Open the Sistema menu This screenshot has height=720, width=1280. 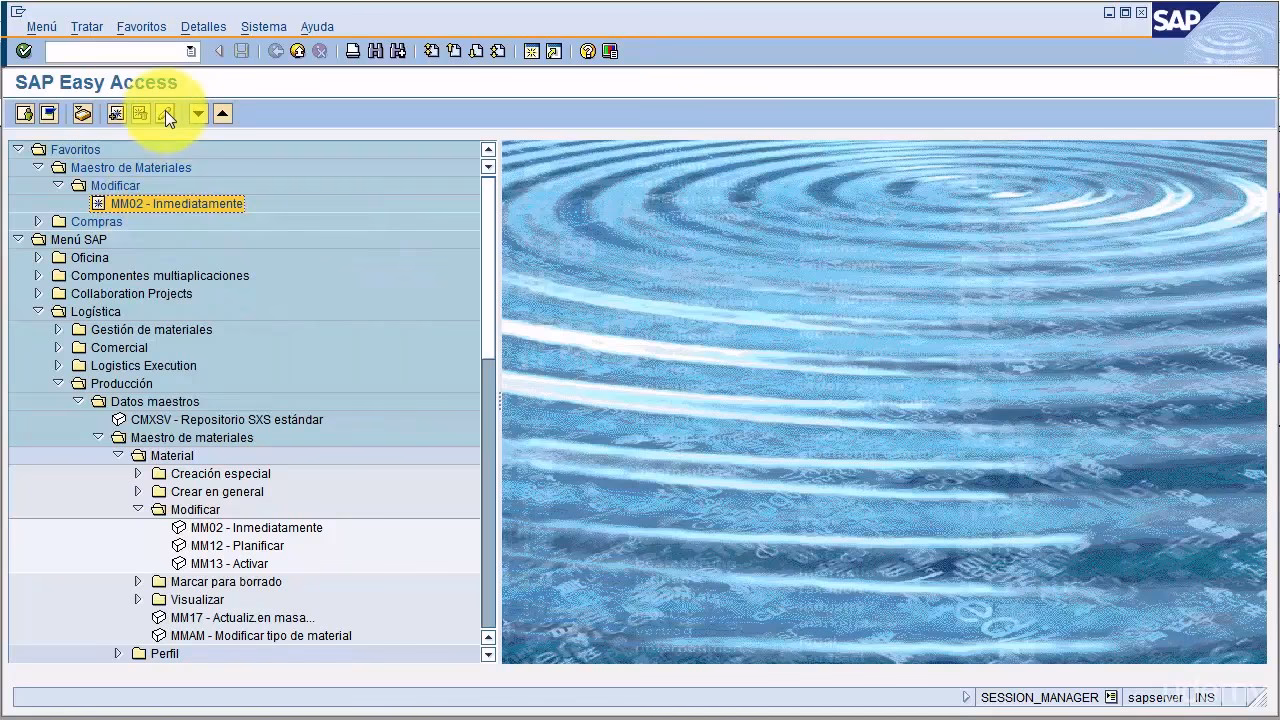(263, 27)
